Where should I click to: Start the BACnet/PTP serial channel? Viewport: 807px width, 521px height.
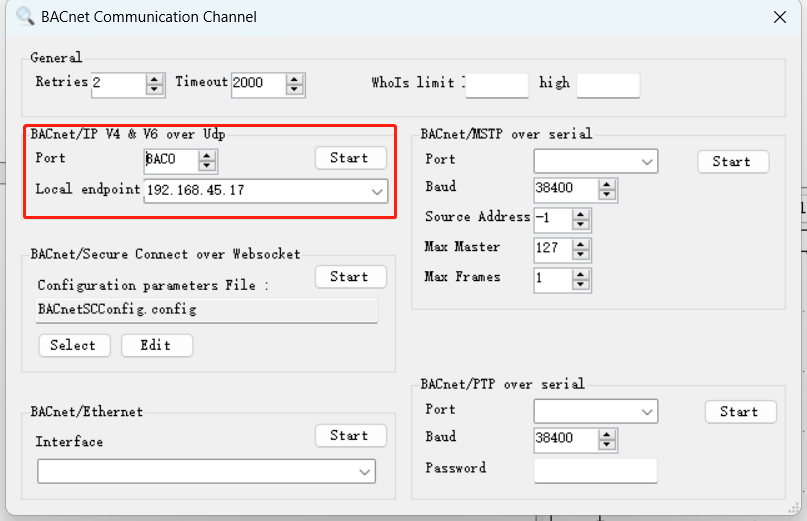(739, 412)
